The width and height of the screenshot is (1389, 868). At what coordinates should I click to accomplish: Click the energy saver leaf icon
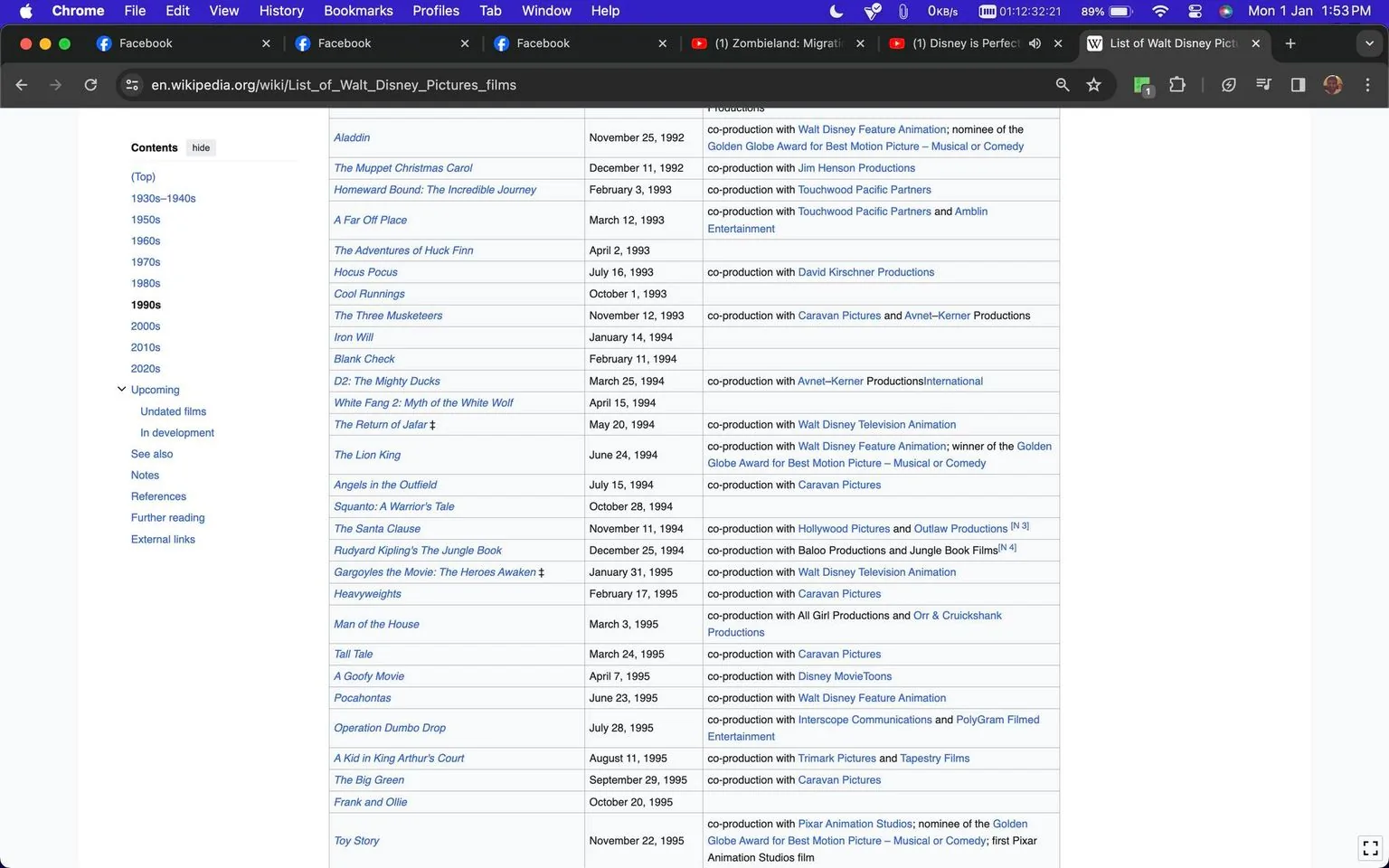pyautogui.click(x=1229, y=84)
